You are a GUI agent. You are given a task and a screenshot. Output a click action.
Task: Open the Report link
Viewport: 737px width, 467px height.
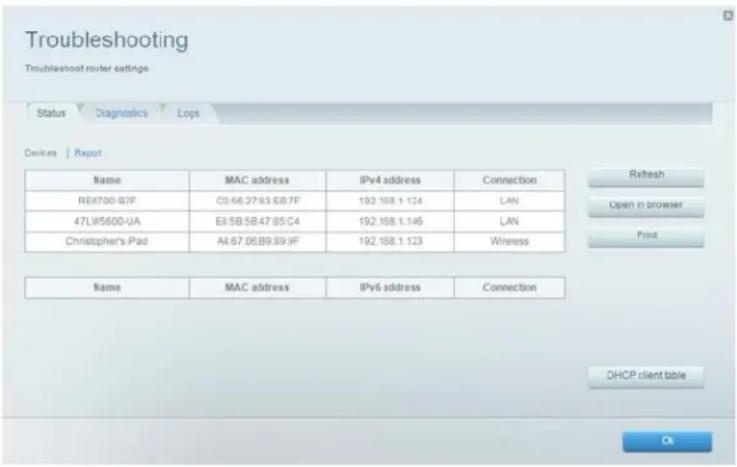pyautogui.click(x=88, y=153)
